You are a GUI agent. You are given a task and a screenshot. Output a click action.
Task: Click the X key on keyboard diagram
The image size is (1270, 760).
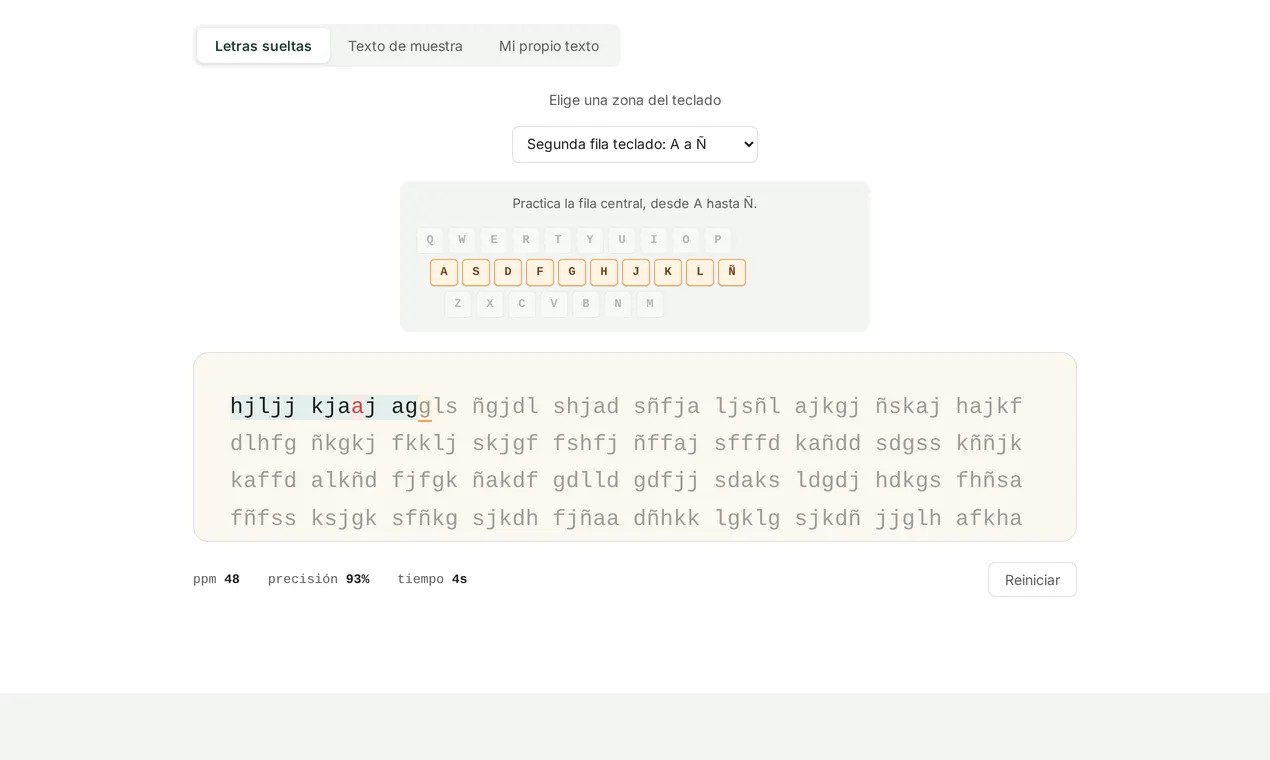tap(490, 304)
